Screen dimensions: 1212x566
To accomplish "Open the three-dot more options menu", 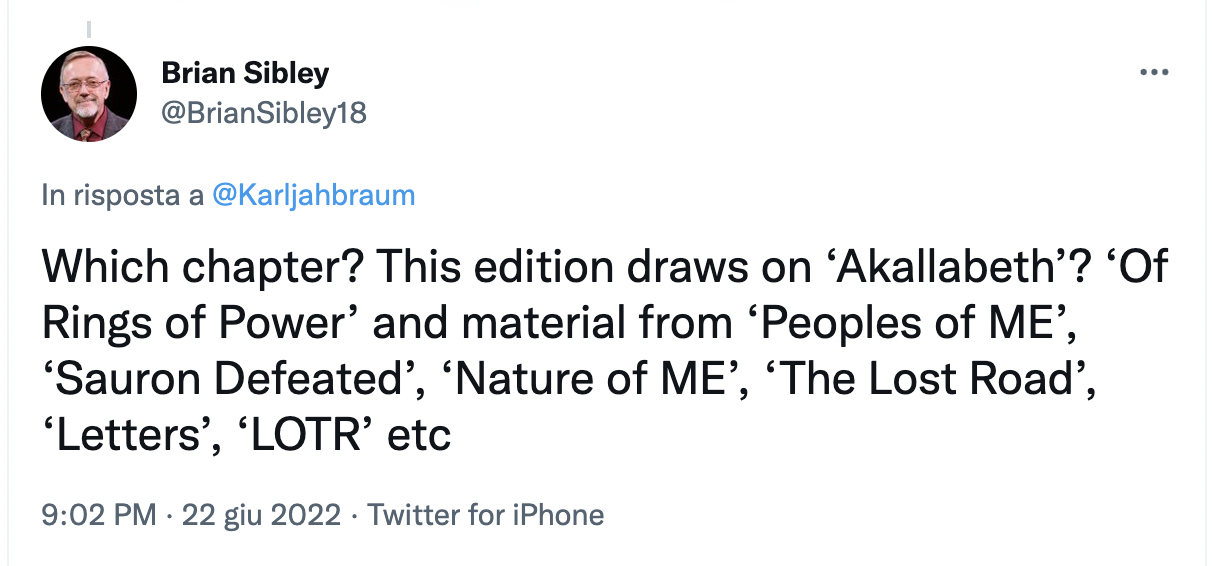I will [1154, 74].
